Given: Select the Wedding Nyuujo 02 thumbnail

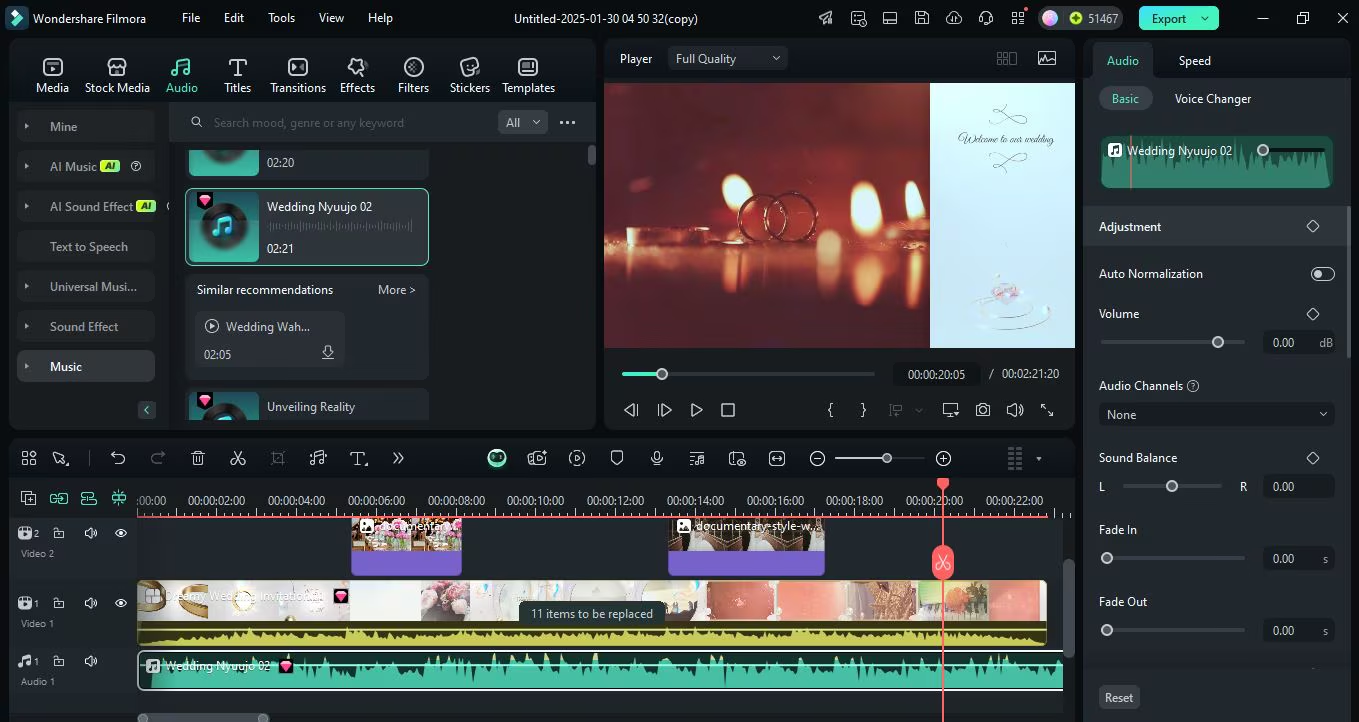Looking at the screenshot, I should coord(224,227).
